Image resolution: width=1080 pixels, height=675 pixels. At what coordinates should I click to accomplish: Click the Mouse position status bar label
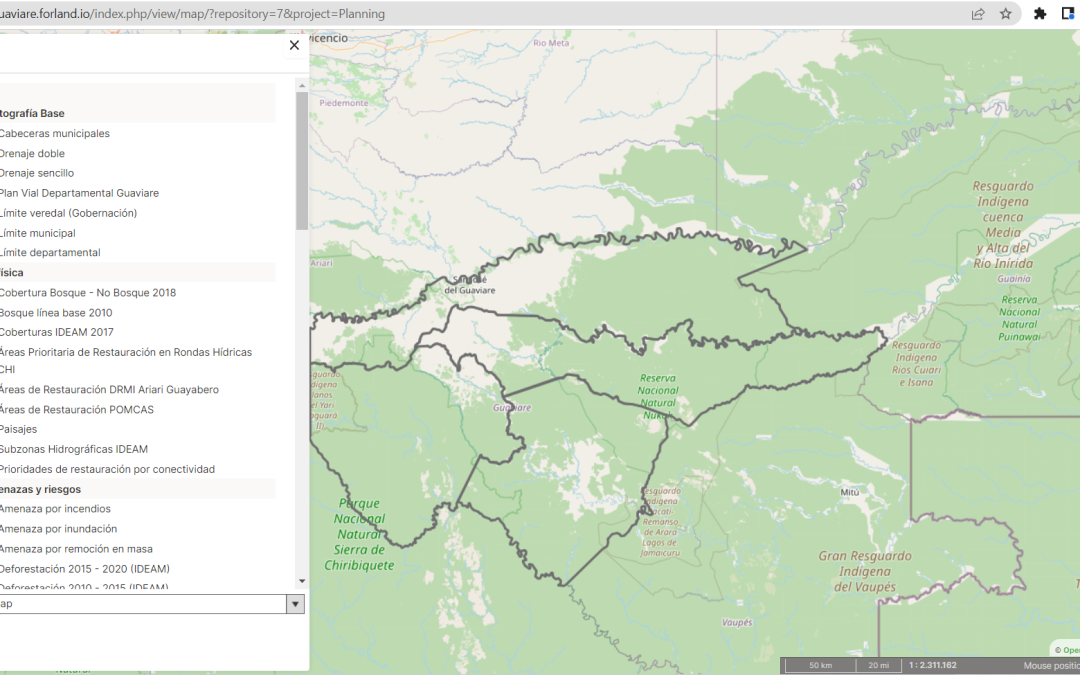[1051, 666]
